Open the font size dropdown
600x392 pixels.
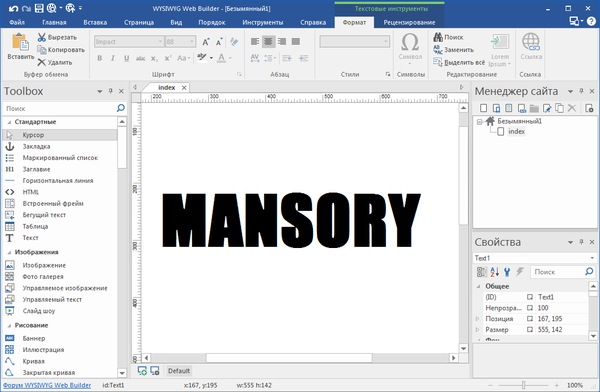[x=192, y=41]
